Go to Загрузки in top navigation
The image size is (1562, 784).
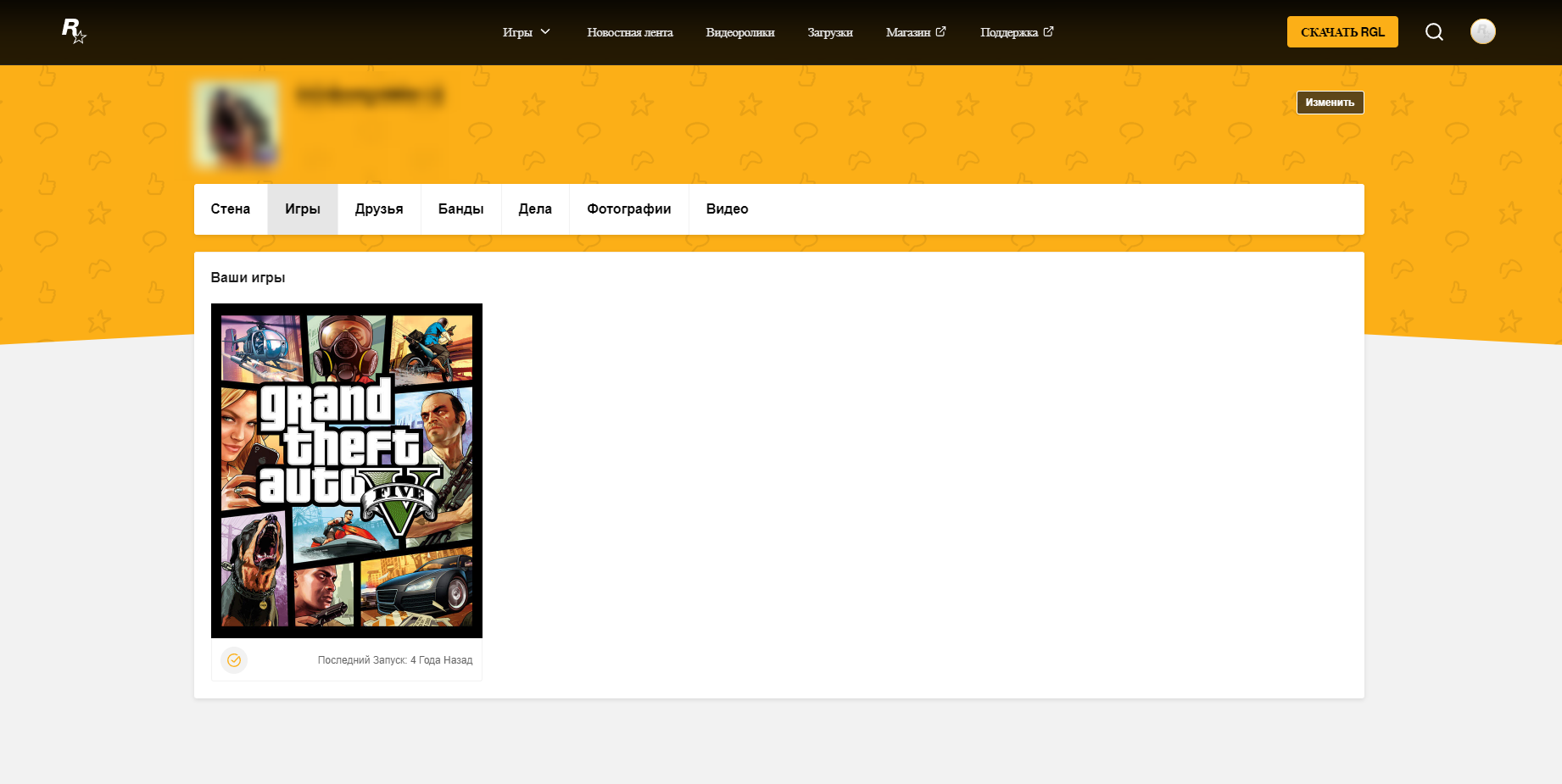(x=830, y=32)
